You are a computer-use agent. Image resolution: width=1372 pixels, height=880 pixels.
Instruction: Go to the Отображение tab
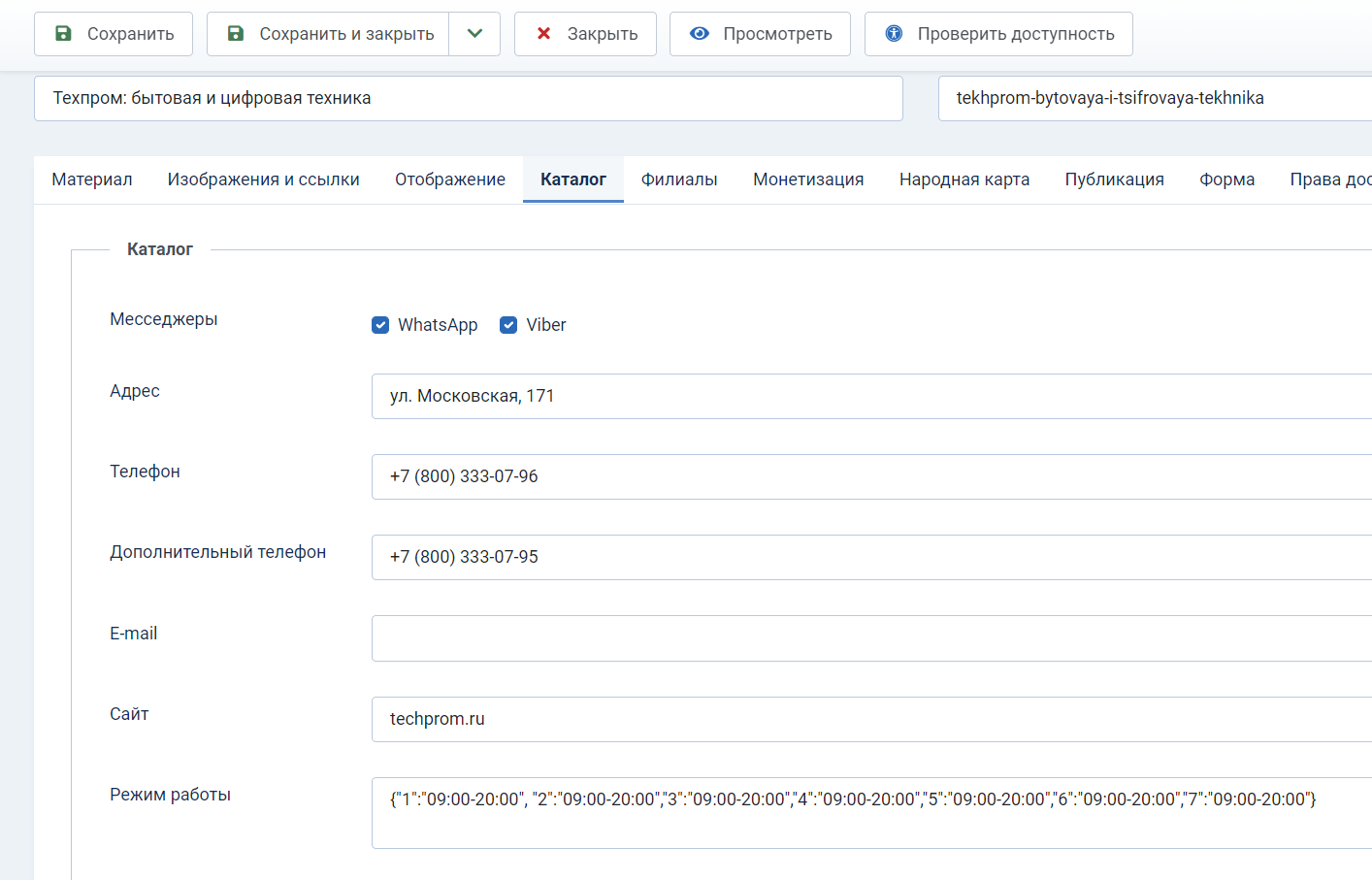[449, 179]
